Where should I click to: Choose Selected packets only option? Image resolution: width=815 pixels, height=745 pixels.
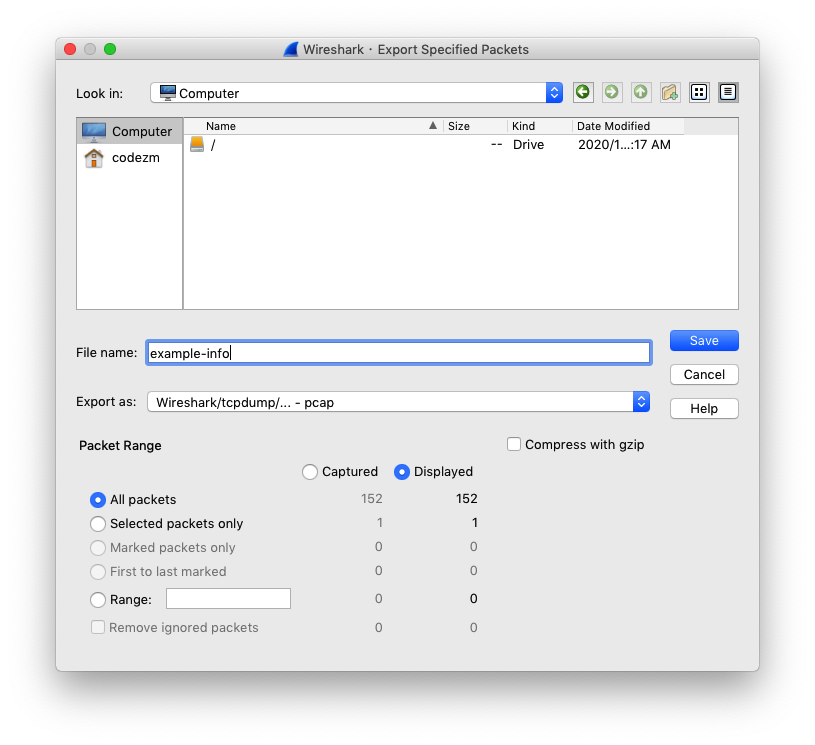[x=98, y=523]
